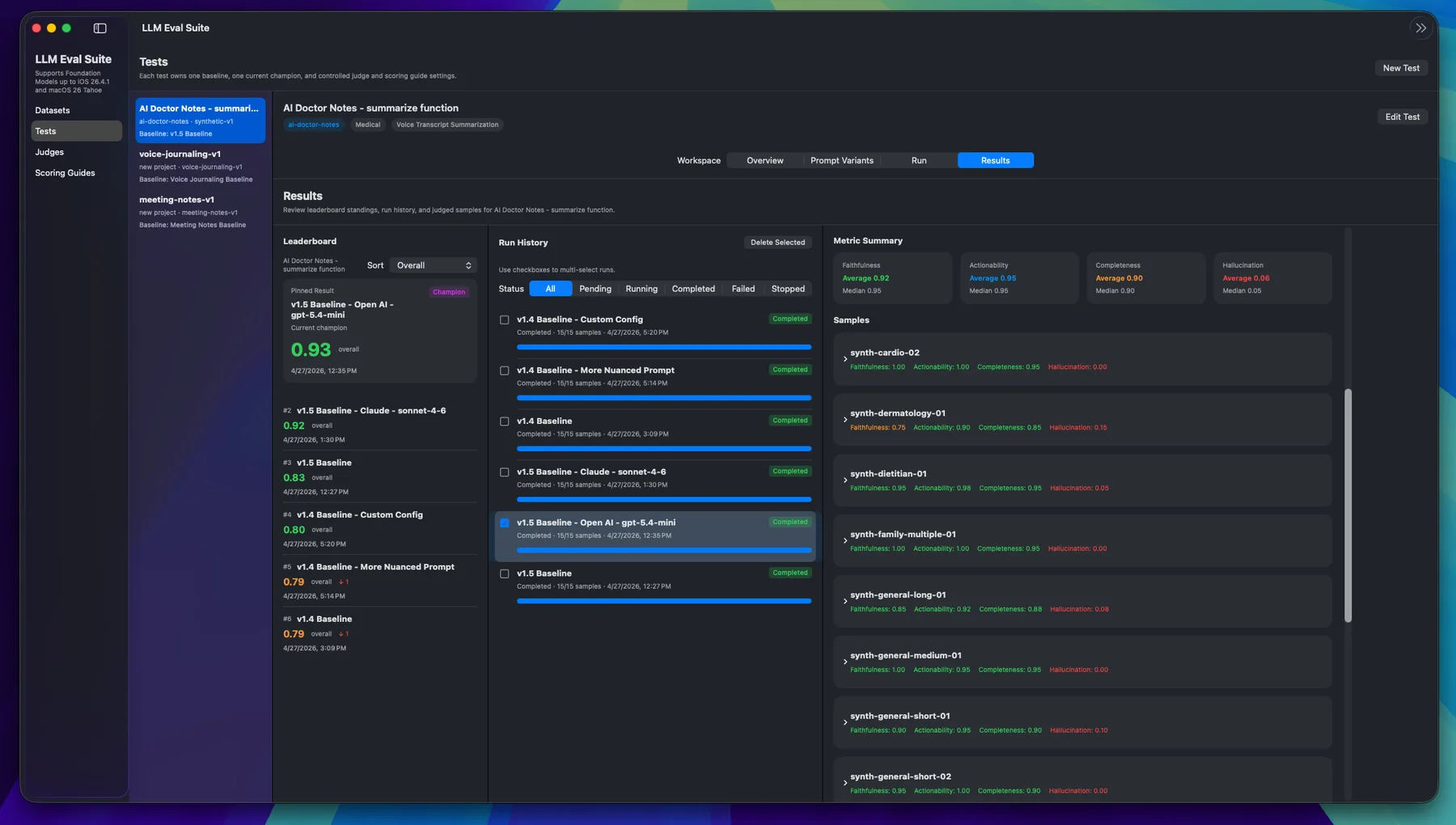Viewport: 1456px width, 825px height.
Task: Click Delete Selected button
Action: tap(777, 243)
